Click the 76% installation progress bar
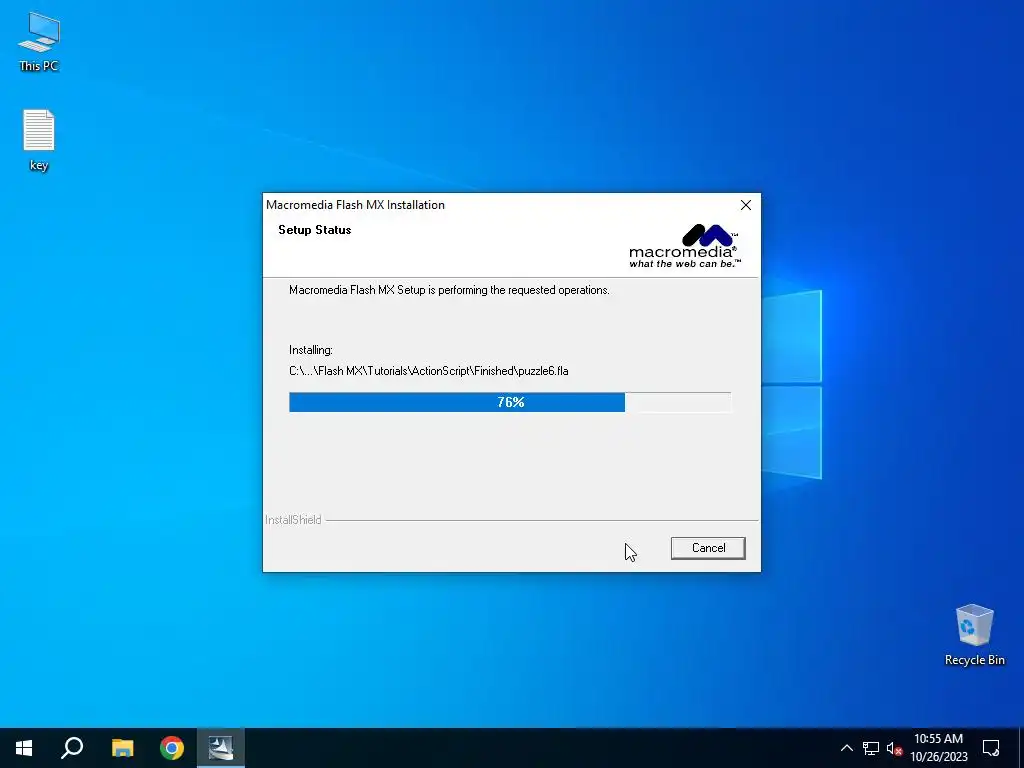Image resolution: width=1024 pixels, height=768 pixels. (x=510, y=402)
